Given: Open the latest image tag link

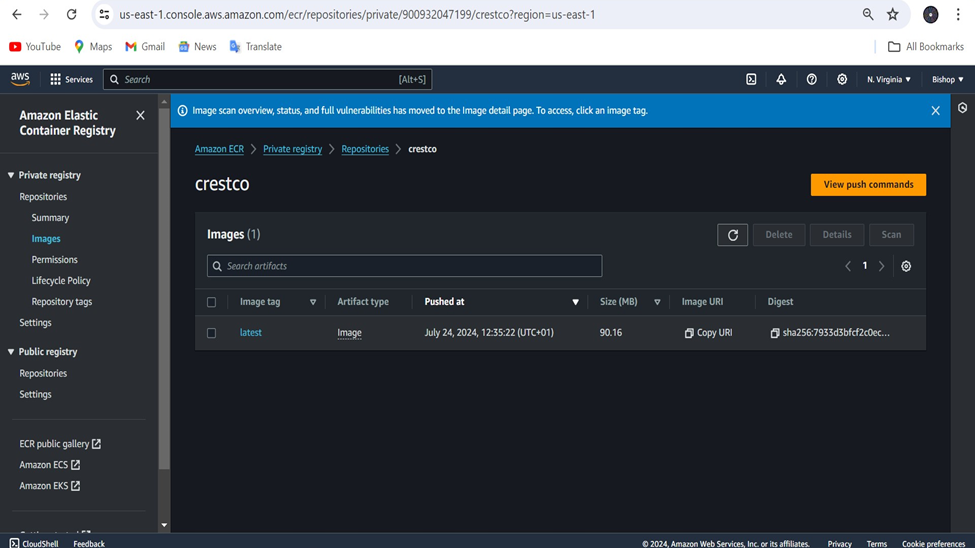Looking at the screenshot, I should [x=251, y=333].
